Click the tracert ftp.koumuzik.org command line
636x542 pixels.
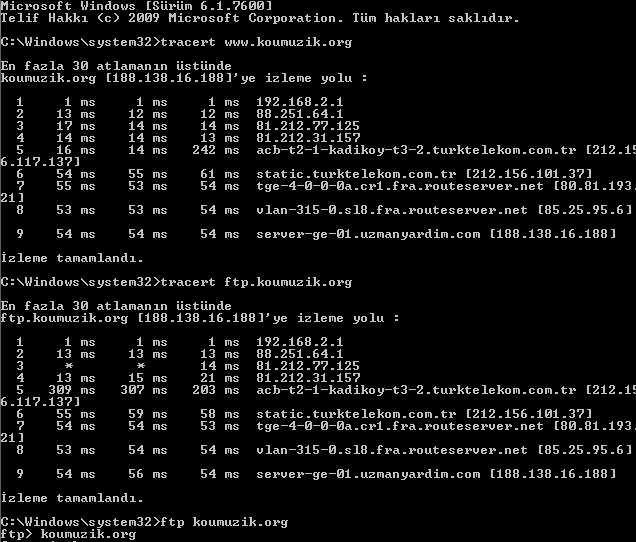176,282
